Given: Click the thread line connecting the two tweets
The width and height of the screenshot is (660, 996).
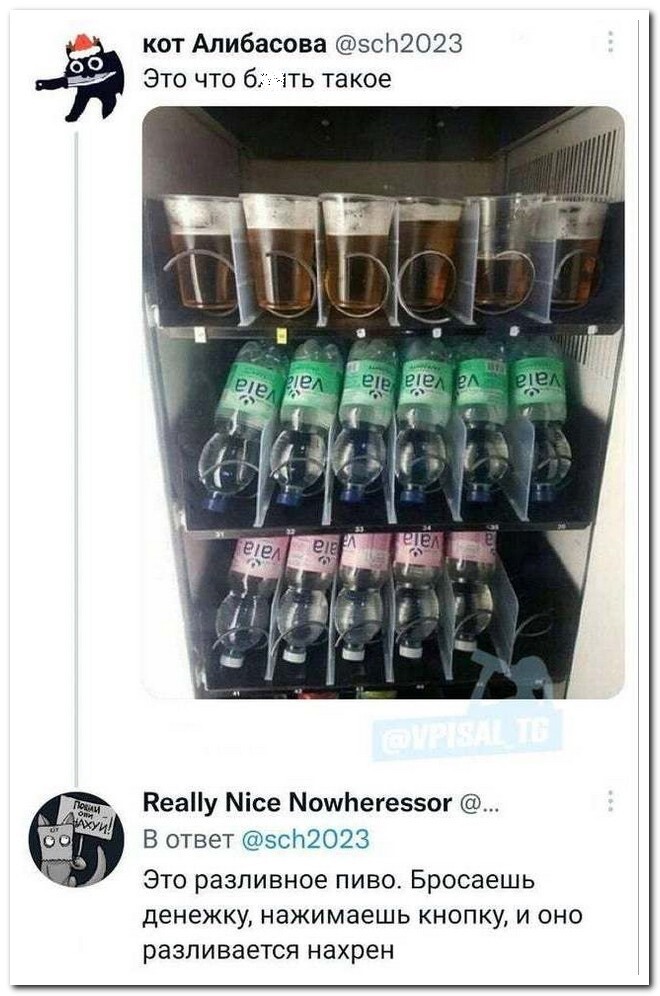Looking at the screenshot, I should pos(78,450).
